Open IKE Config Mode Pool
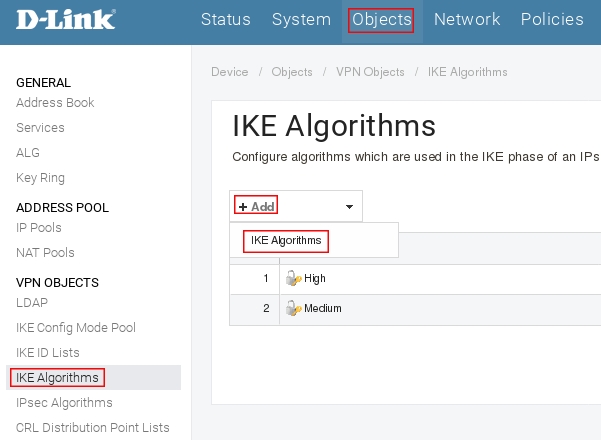This screenshot has height=440, width=601. pyautogui.click(x=76, y=328)
